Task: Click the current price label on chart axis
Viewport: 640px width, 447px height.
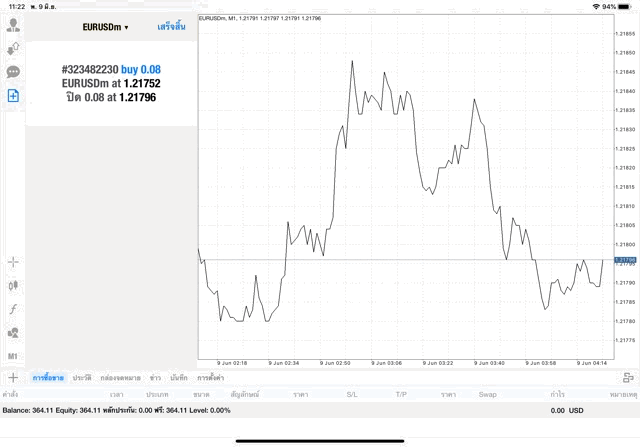Action: point(625,260)
